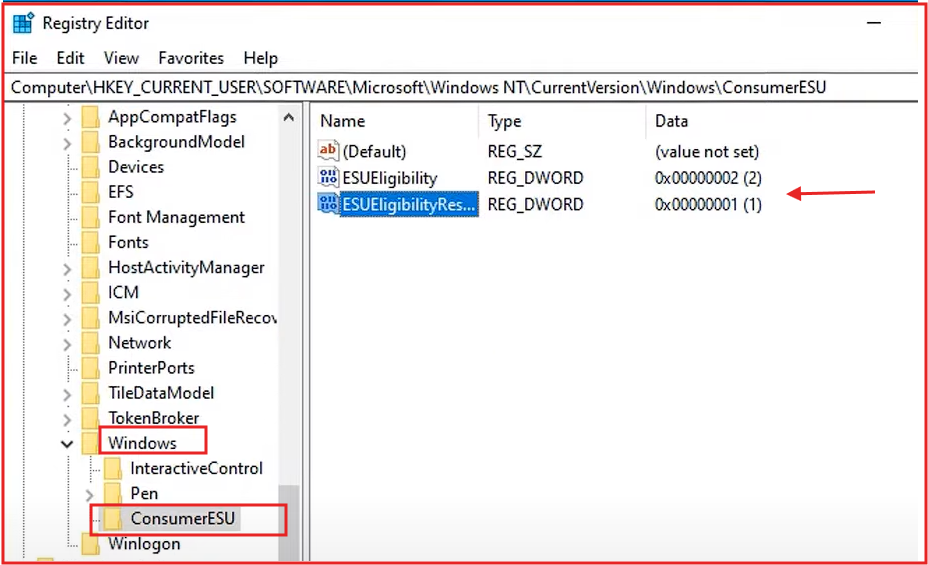Click the tree pane scrollbar thumb

(289, 523)
